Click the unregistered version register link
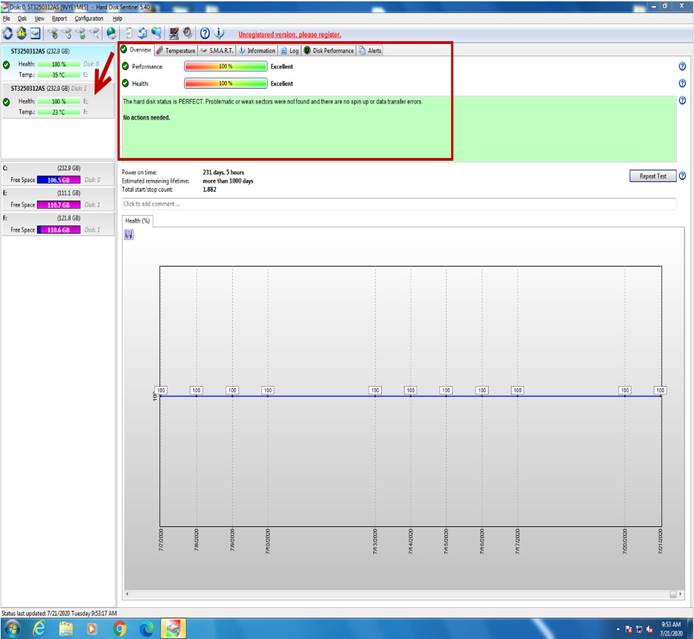Screen dimensions: 694x639 (289, 34)
